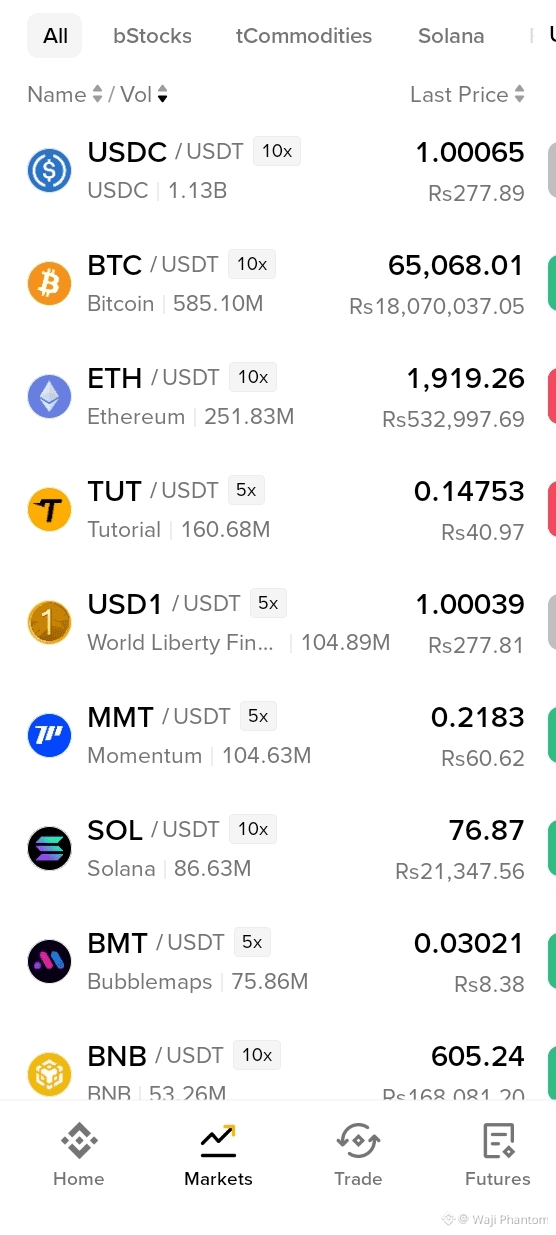Select the All filter chip
556x1235 pixels.
coord(55,36)
